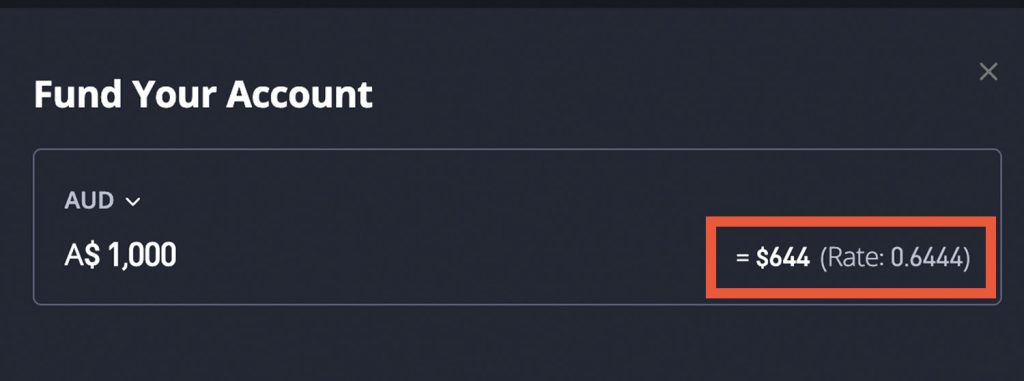Click the red highlighted conversion box
This screenshot has width=1024, height=381.
[851, 257]
